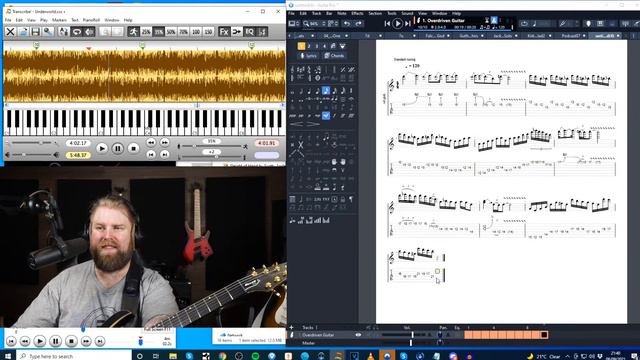Set Transcribe playback speed to 25%
The width and height of the screenshot is (640, 360).
tap(146, 31)
